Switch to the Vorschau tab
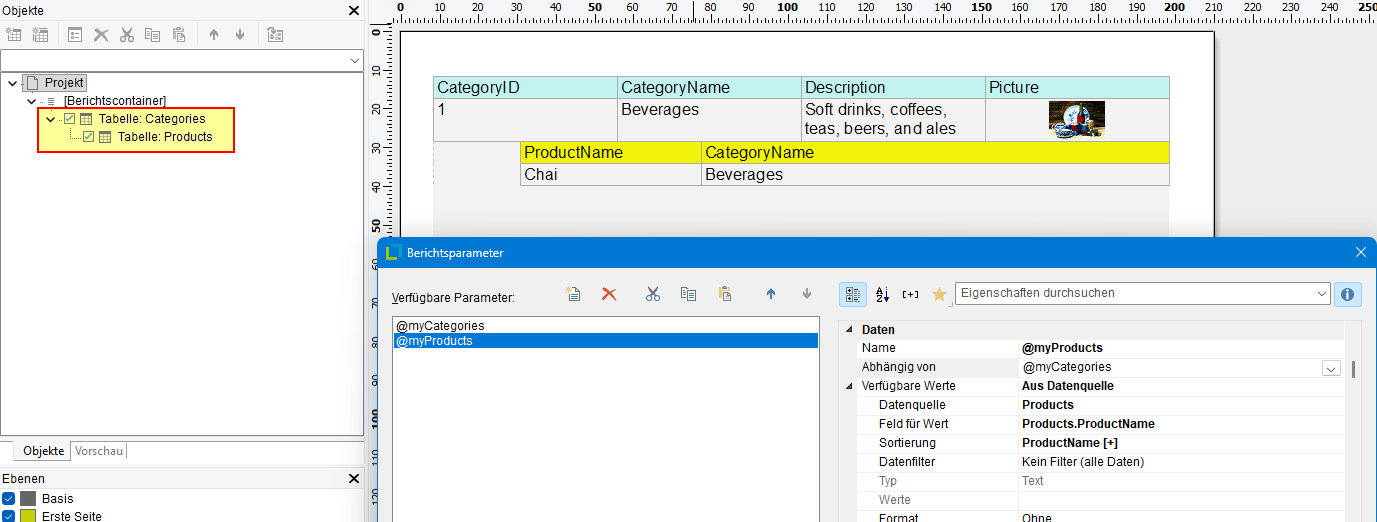 (x=99, y=451)
